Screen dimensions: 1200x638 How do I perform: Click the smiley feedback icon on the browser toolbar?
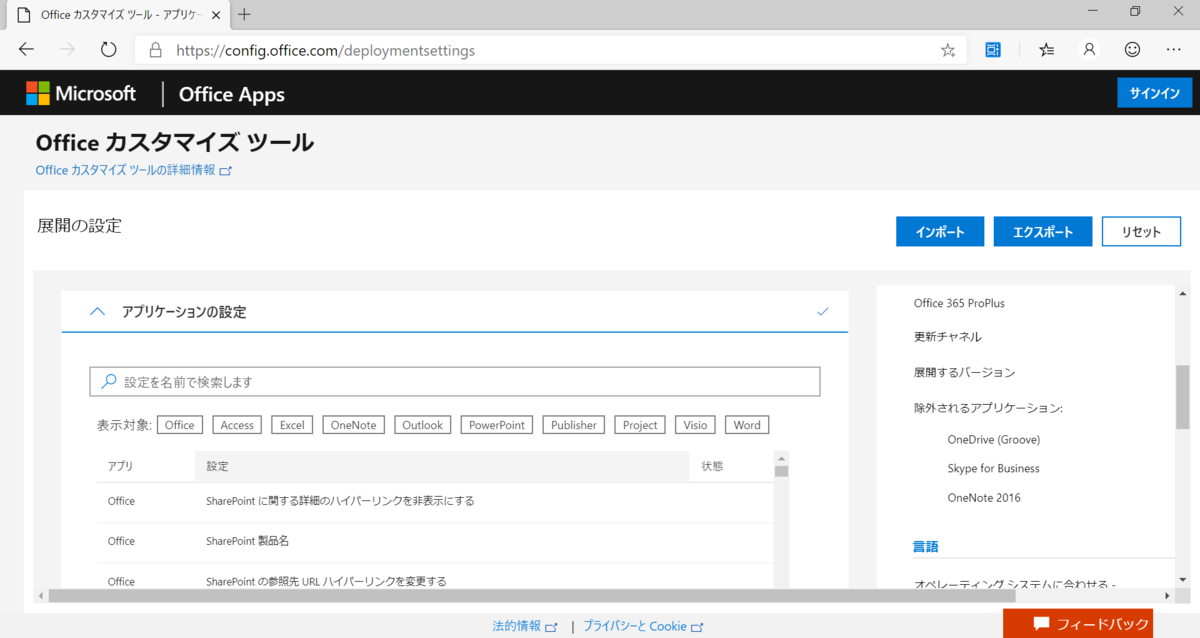point(1131,49)
